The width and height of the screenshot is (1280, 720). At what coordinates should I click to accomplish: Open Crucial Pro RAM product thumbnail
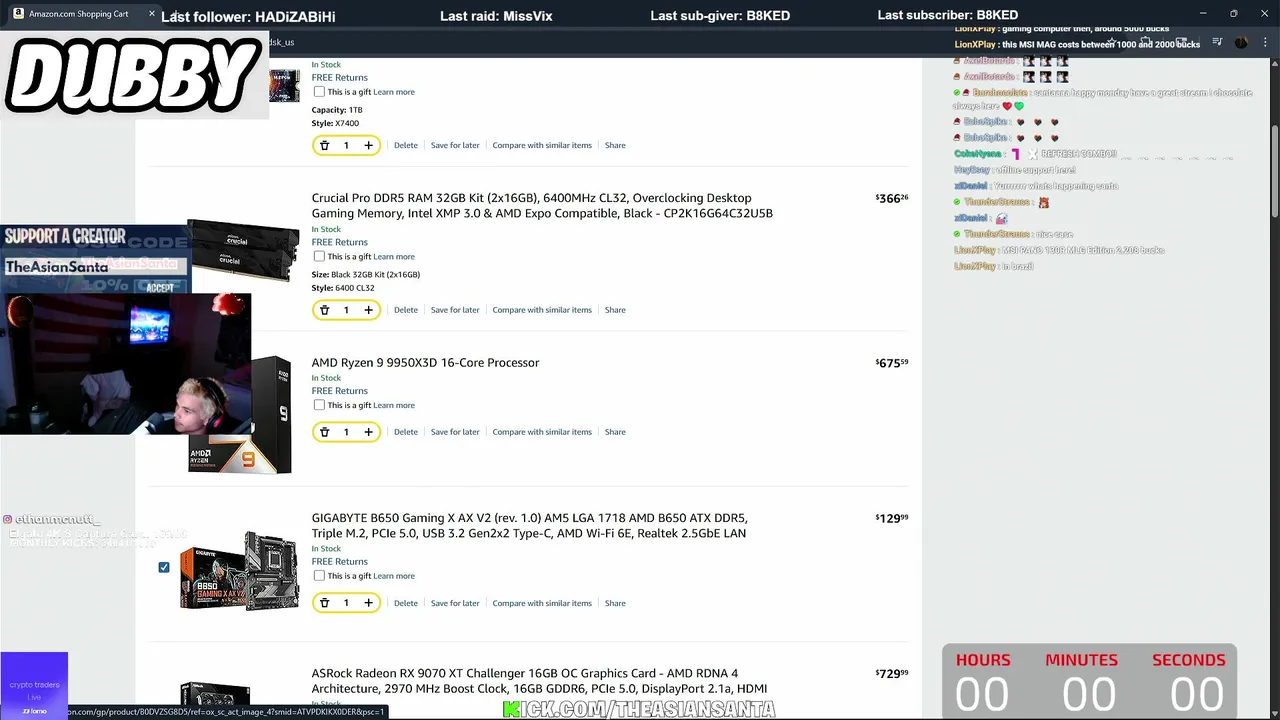(243, 250)
